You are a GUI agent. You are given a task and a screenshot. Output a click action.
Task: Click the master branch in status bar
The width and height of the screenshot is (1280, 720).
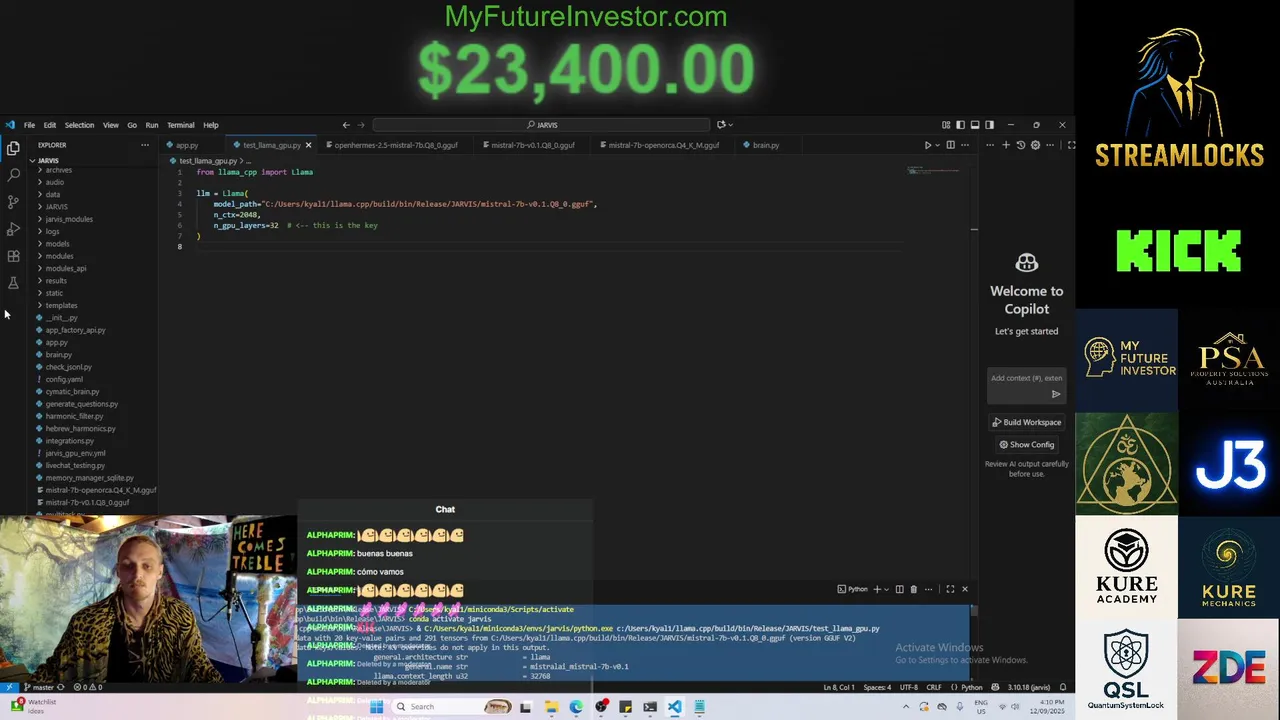click(x=38, y=687)
